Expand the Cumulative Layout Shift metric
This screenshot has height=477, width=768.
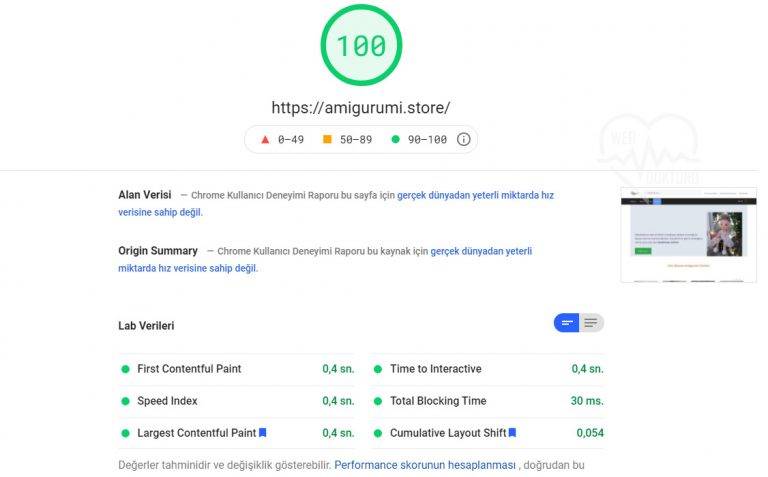tap(488, 433)
